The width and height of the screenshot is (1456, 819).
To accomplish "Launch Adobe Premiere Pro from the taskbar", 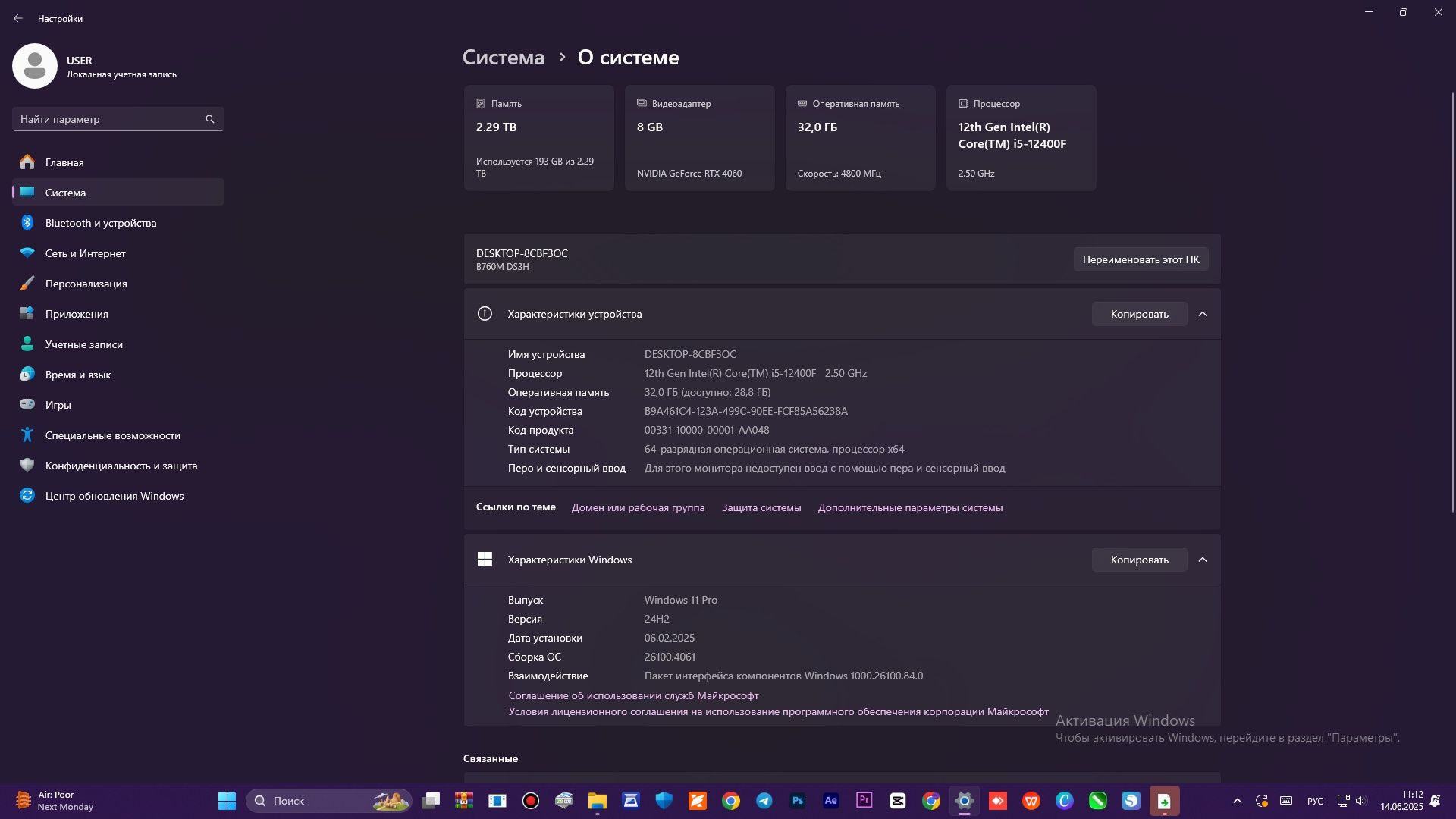I will (x=864, y=801).
